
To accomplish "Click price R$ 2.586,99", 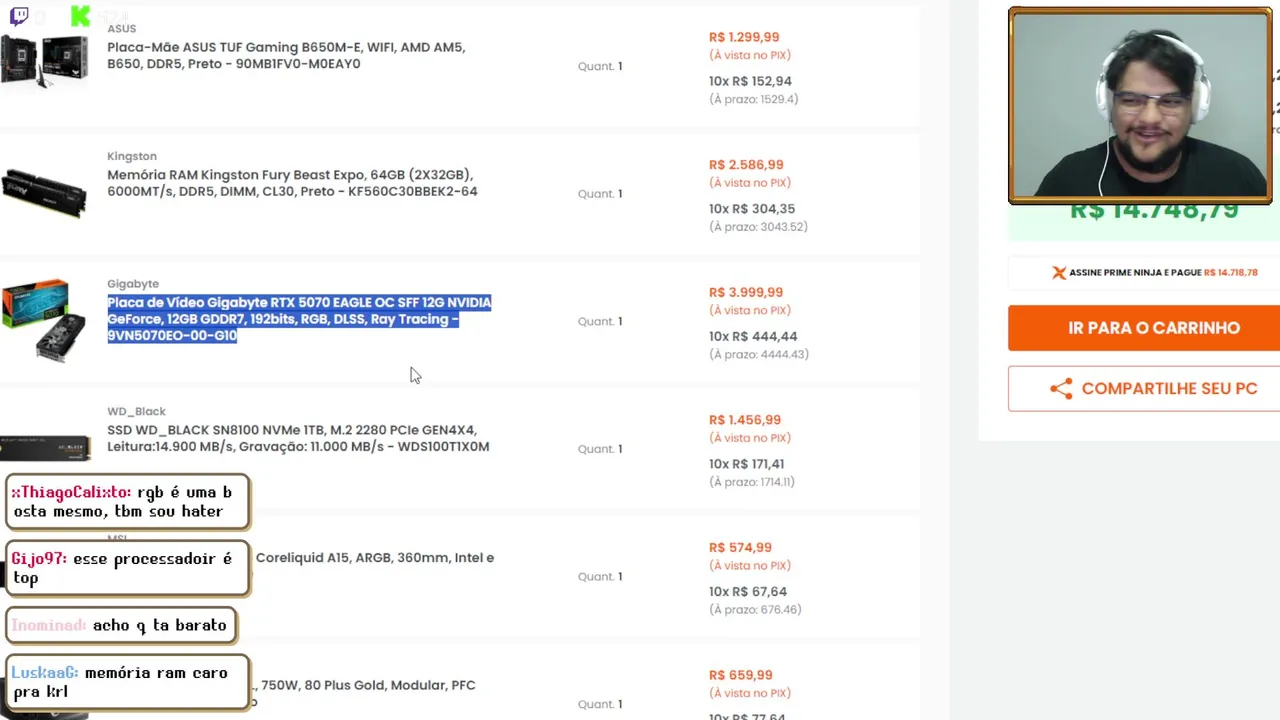I will pyautogui.click(x=746, y=165).
